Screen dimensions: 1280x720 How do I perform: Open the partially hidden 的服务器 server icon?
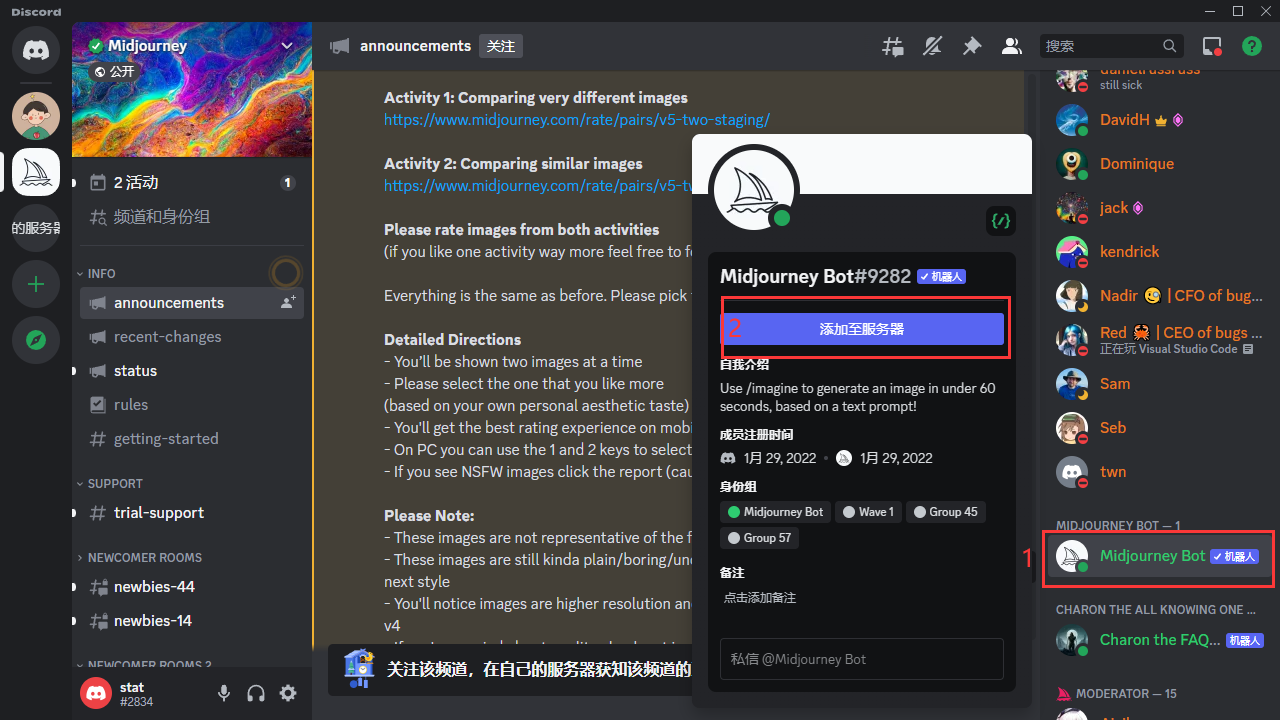(x=36, y=228)
